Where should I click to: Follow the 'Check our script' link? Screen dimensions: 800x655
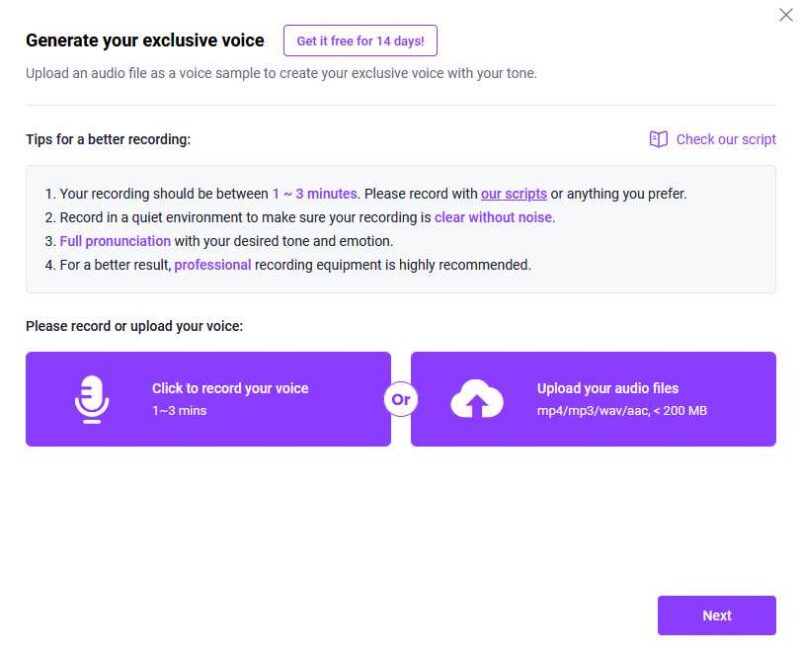[727, 139]
